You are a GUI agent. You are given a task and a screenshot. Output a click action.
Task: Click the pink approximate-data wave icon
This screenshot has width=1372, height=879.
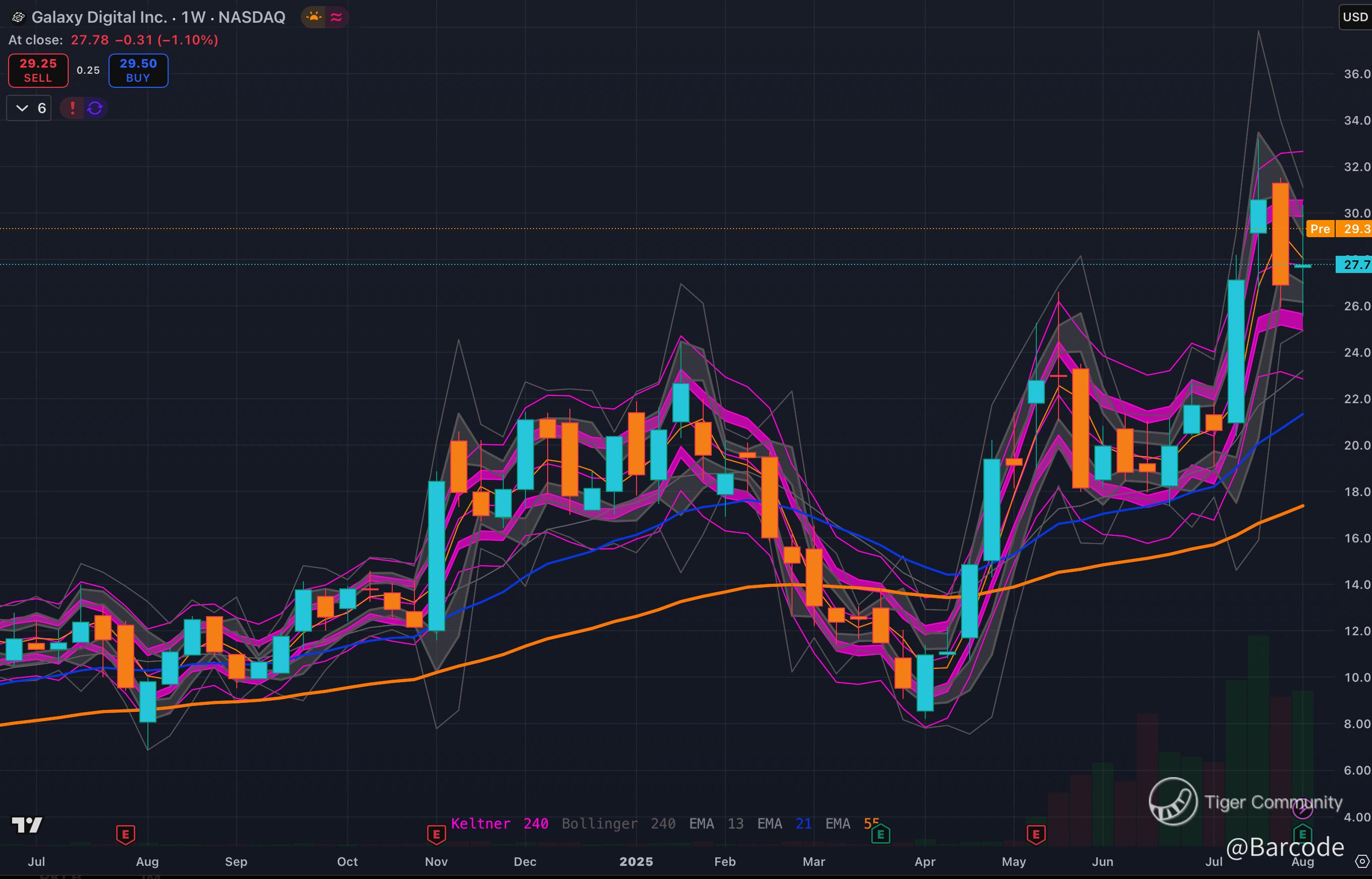(336, 17)
